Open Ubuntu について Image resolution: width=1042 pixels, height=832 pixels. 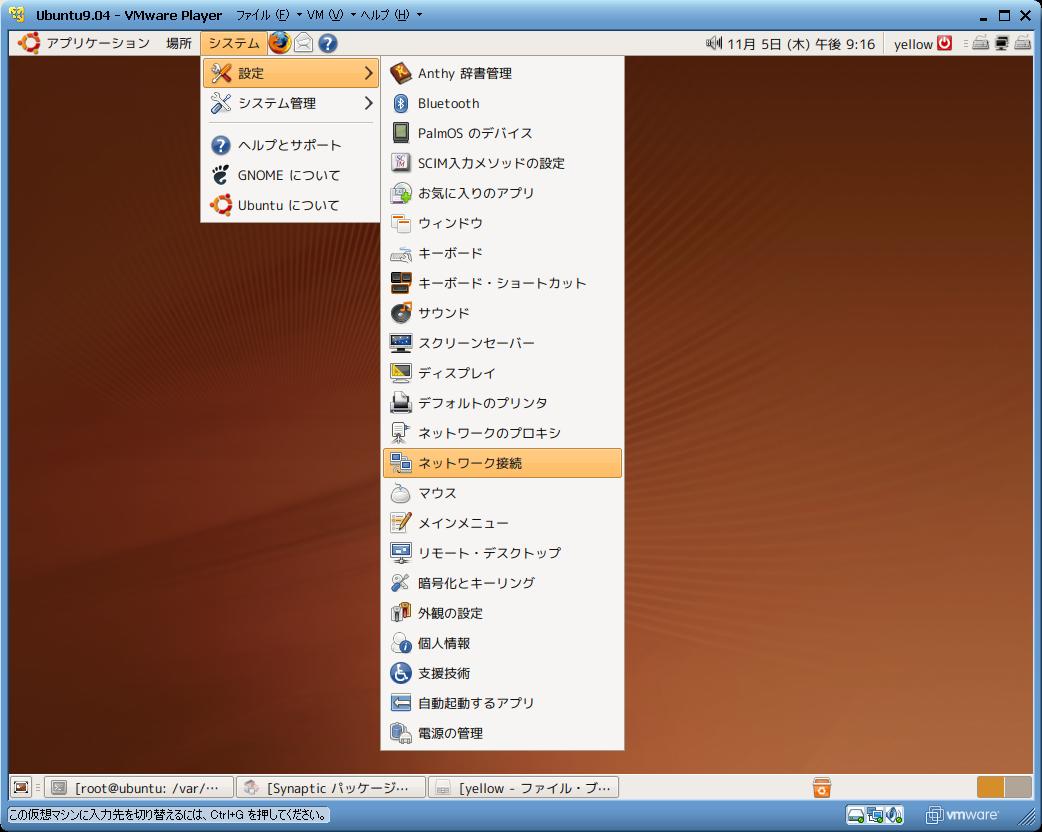[x=290, y=205]
